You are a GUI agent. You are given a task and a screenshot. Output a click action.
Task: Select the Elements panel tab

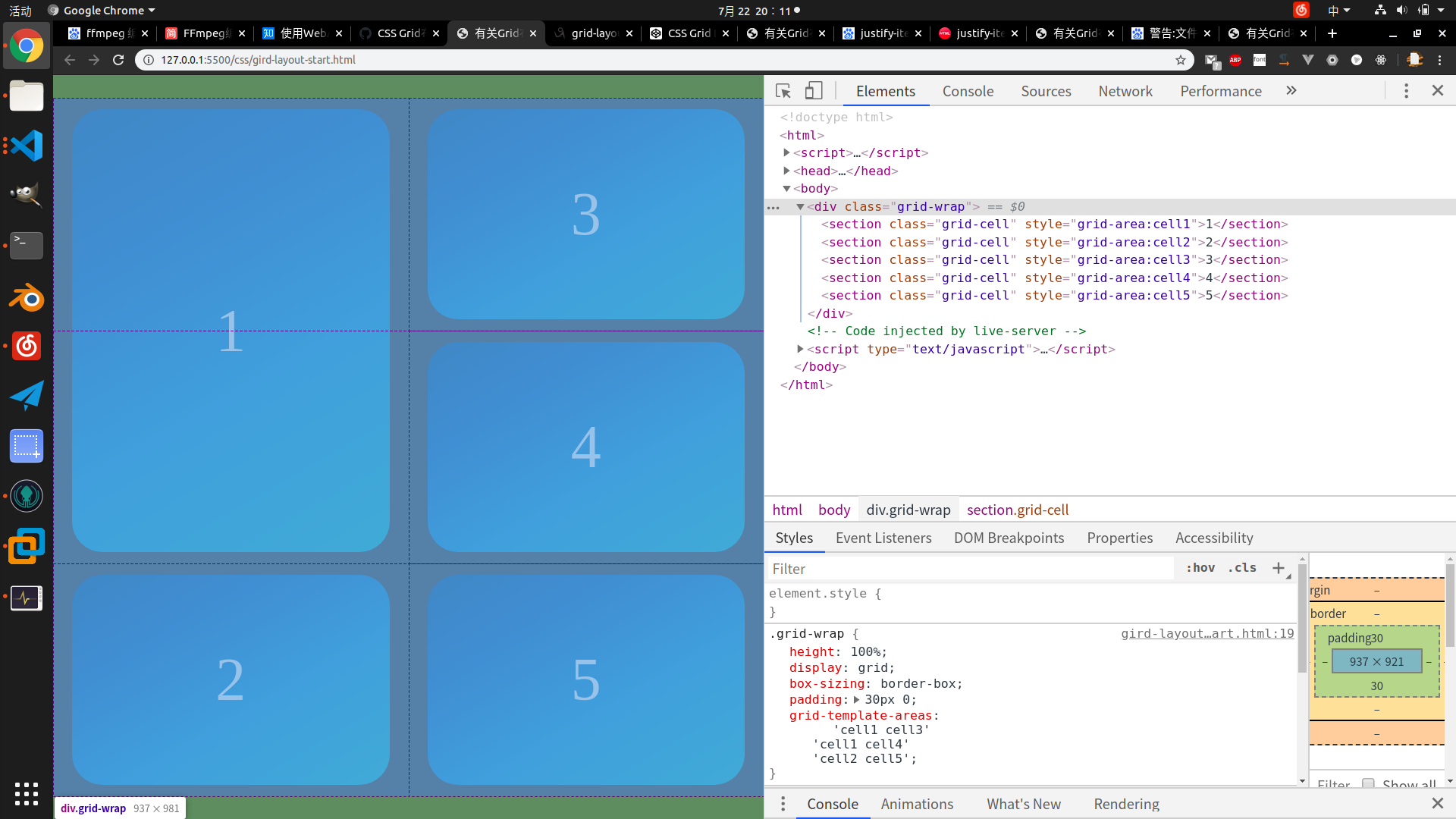[x=886, y=91]
